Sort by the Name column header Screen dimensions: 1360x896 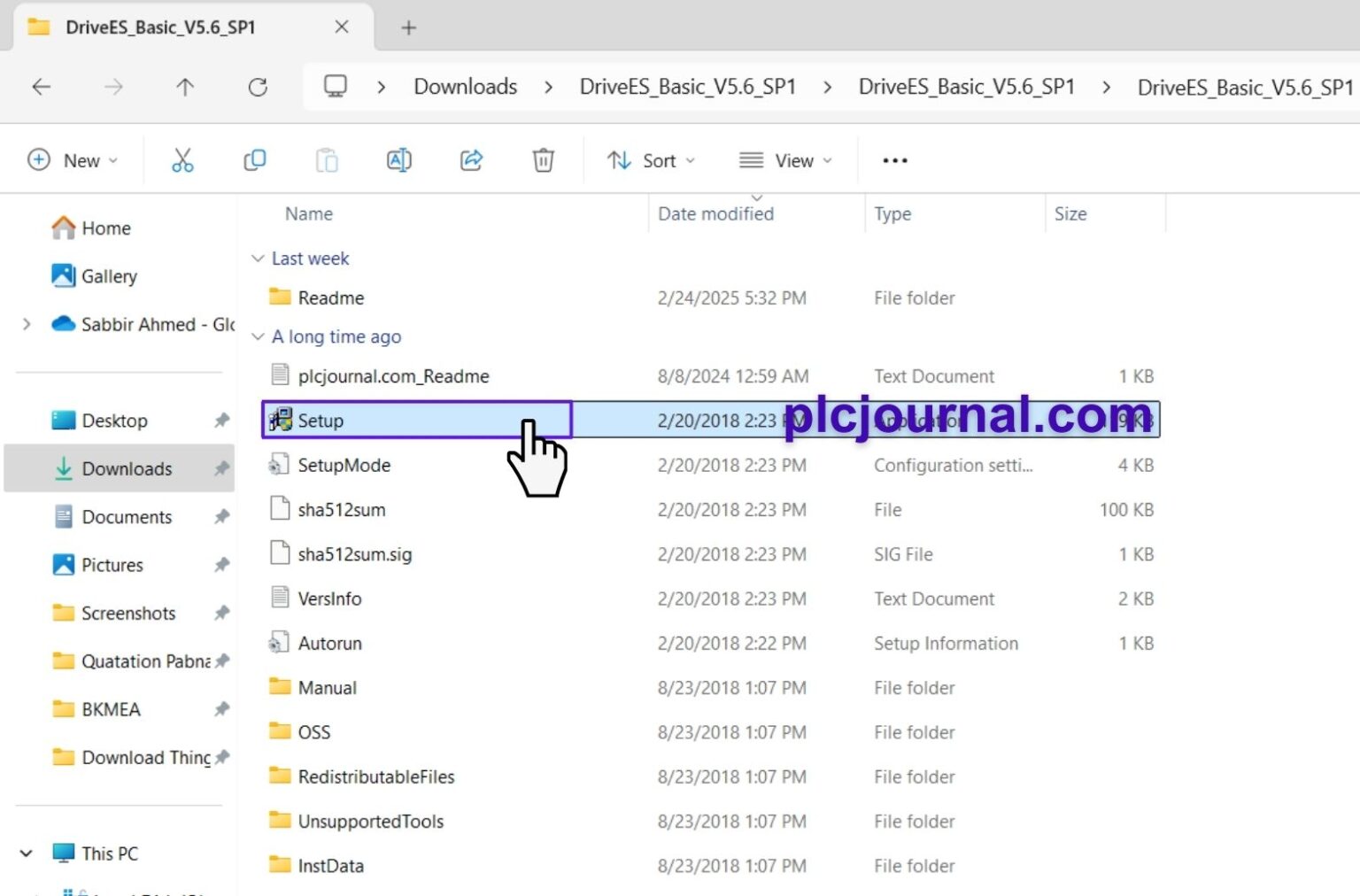click(x=309, y=213)
